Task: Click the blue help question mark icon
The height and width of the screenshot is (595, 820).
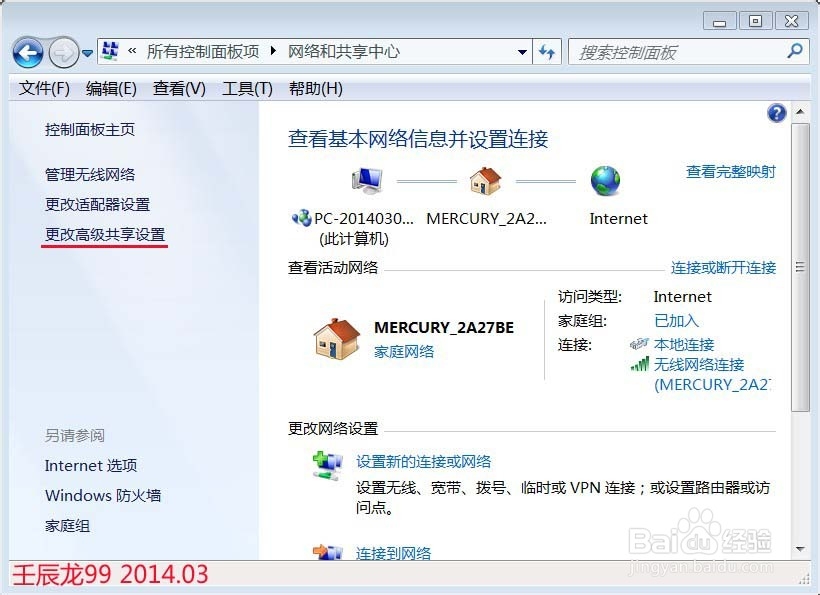Action: click(x=777, y=112)
